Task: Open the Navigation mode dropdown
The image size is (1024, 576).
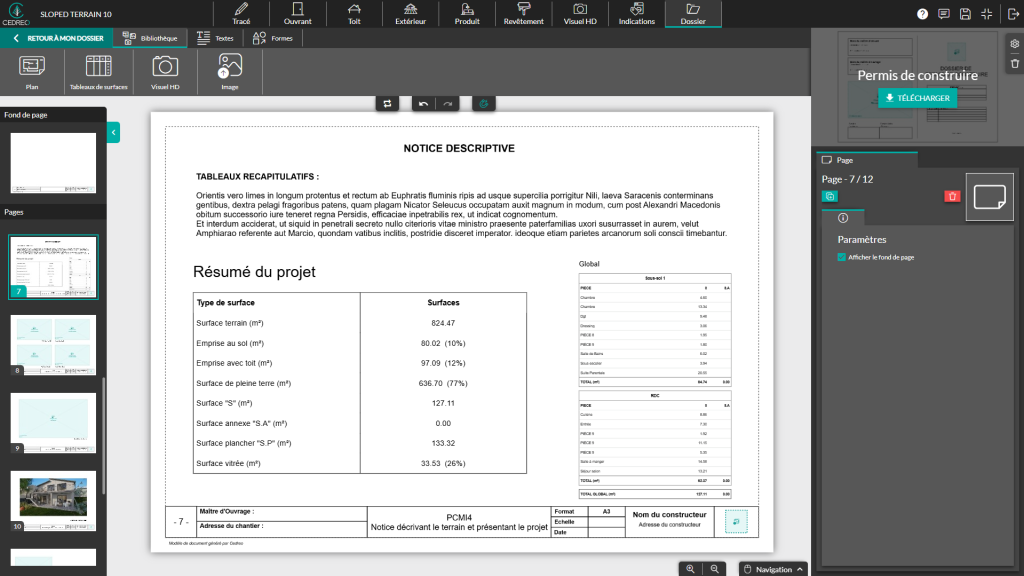Action: coord(772,568)
